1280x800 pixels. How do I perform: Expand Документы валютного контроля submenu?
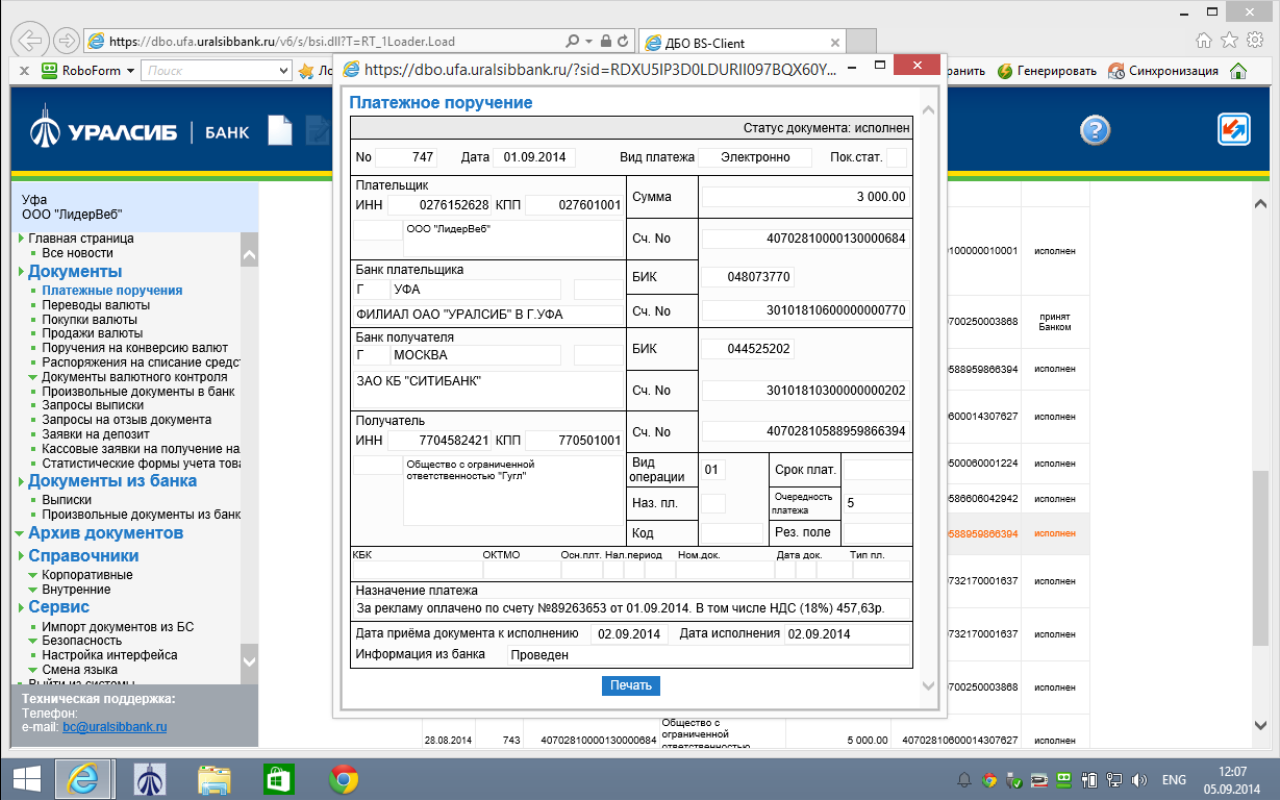34,377
